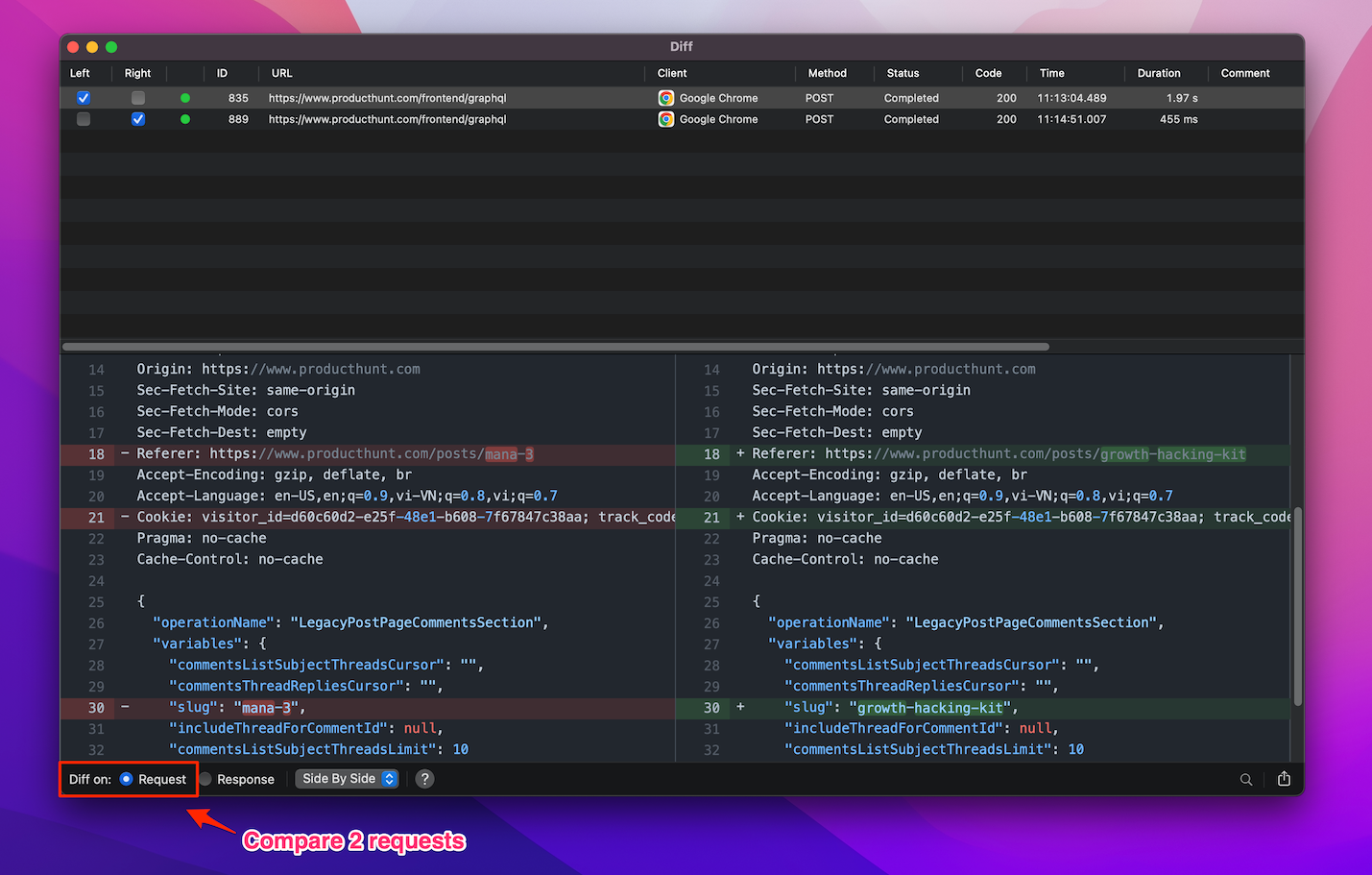Click the left slug "mana-3" line
Viewport: 1372px width, 875px height.
[368, 708]
